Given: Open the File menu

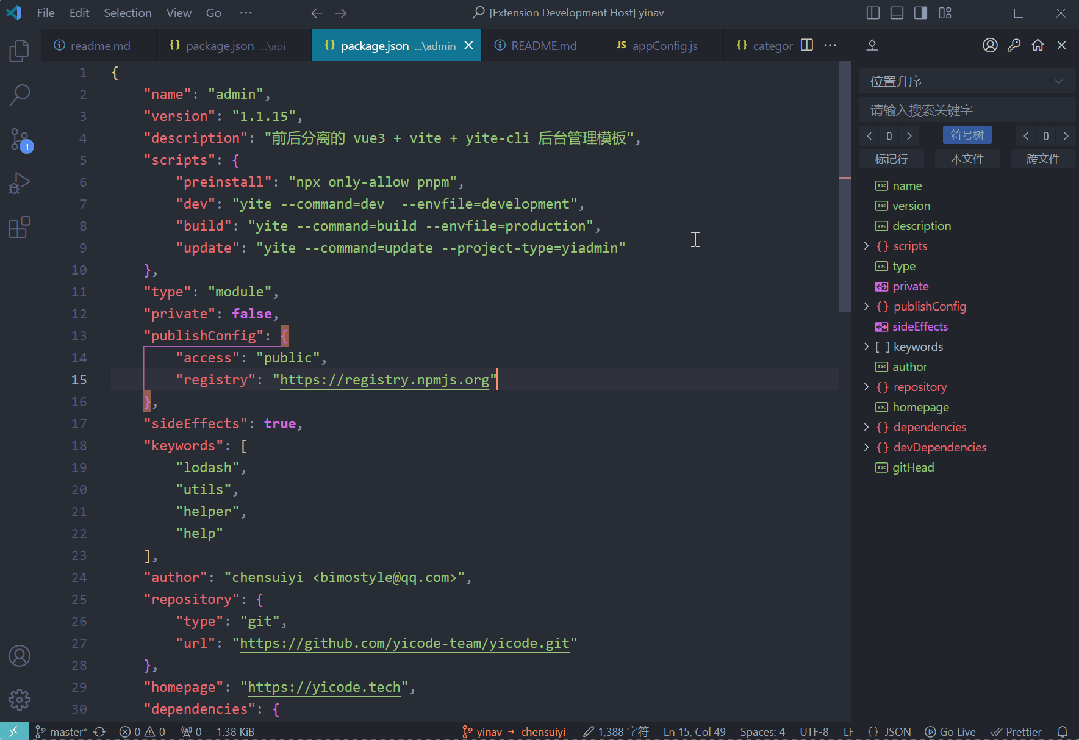Looking at the screenshot, I should coord(45,13).
